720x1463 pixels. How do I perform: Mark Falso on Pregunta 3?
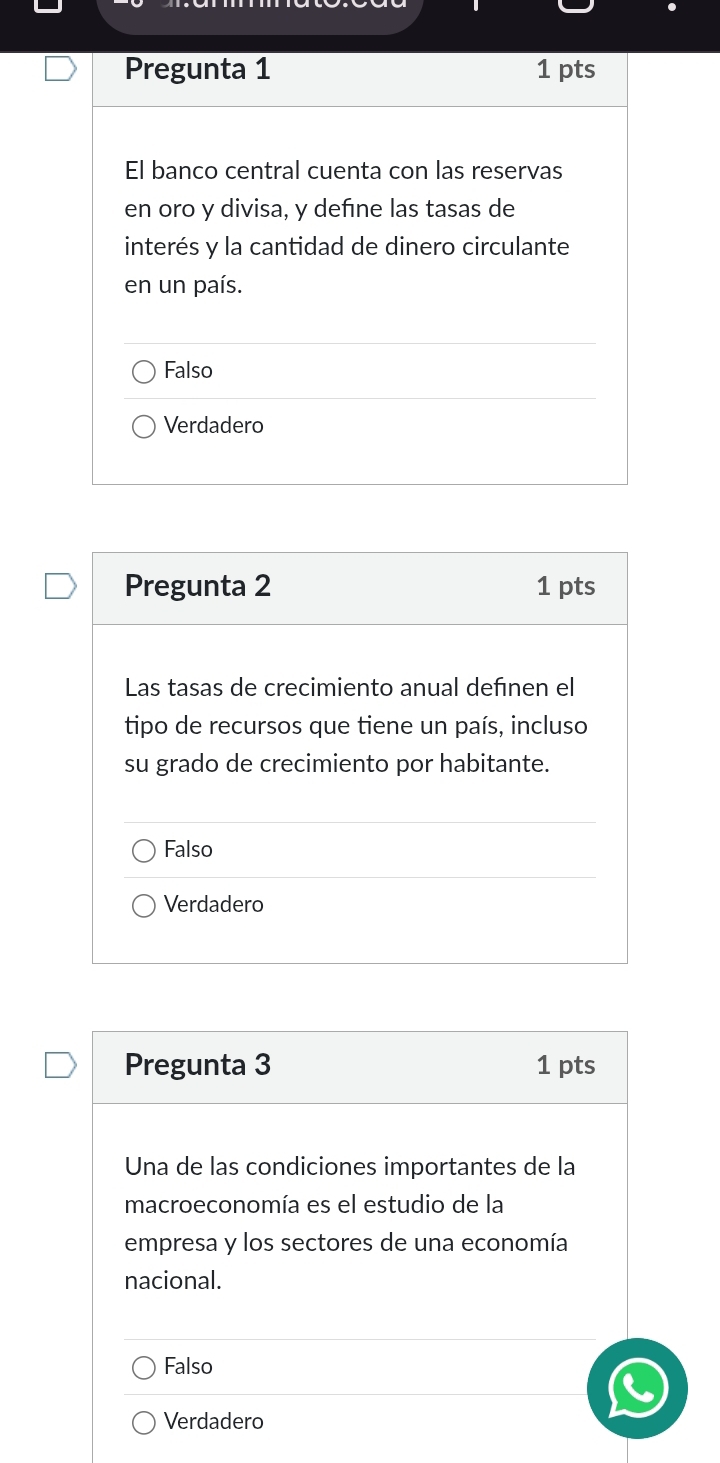click(145, 1368)
